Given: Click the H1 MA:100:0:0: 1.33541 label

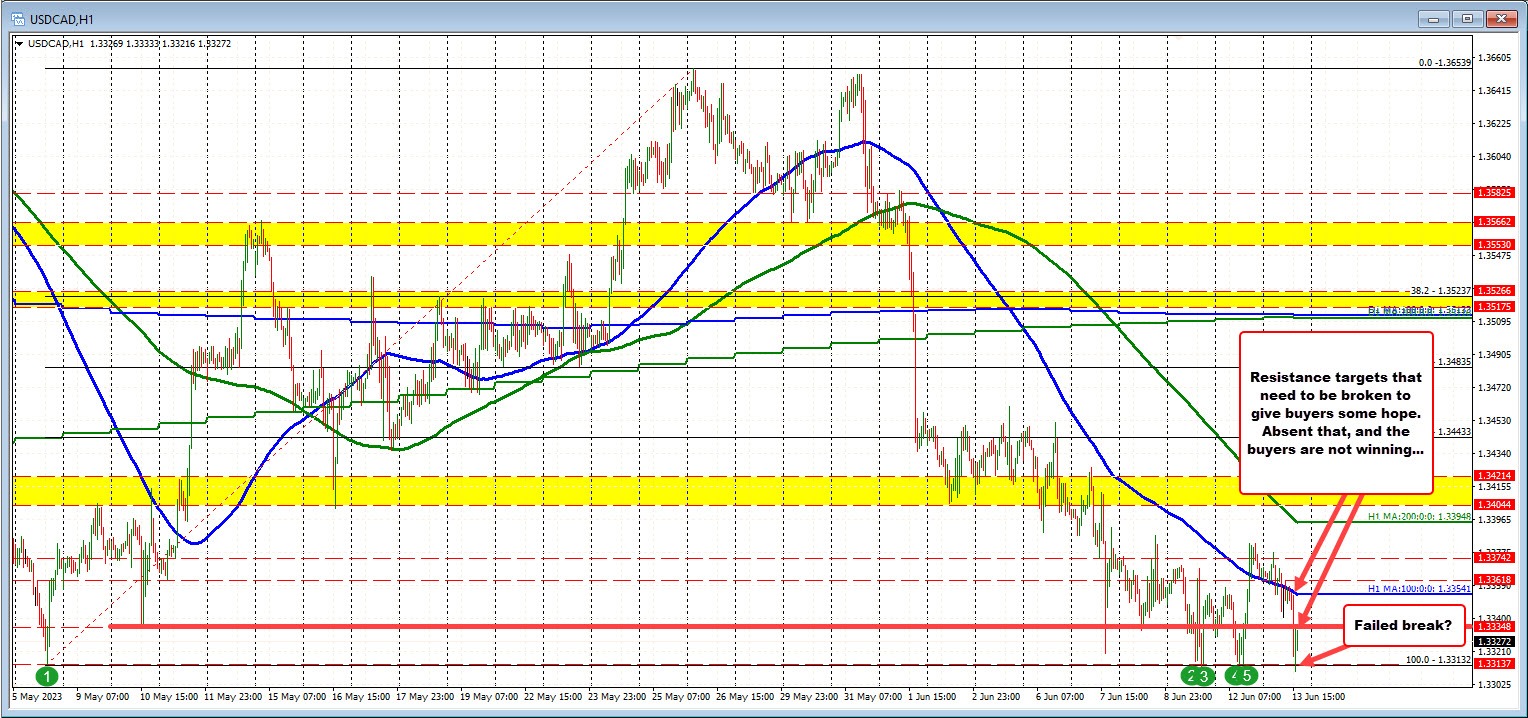Looking at the screenshot, I should click(1420, 588).
